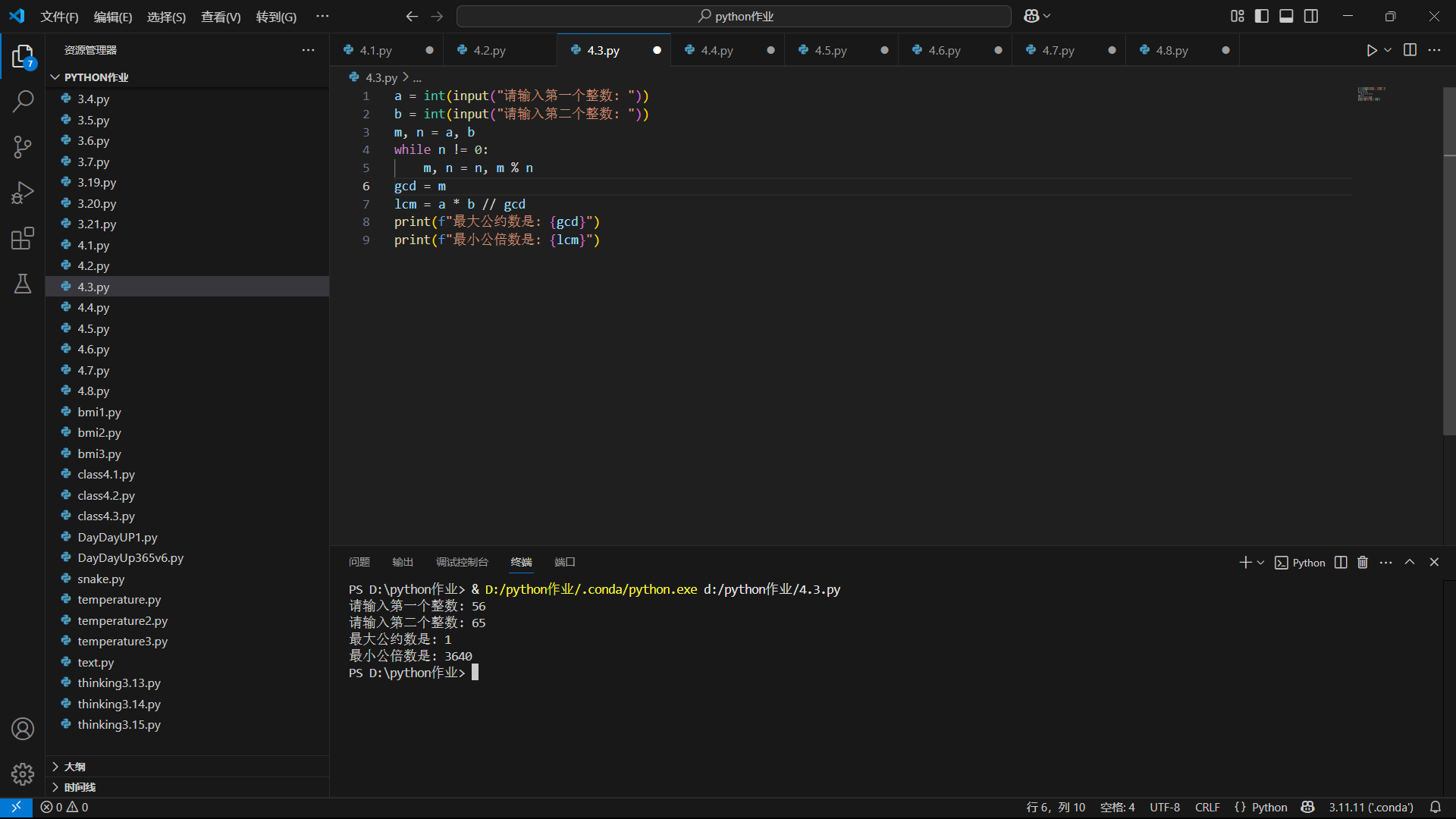Screen dimensions: 1456x819
Task: Open the new terminal launch profile dropdown
Action: click(x=1261, y=562)
